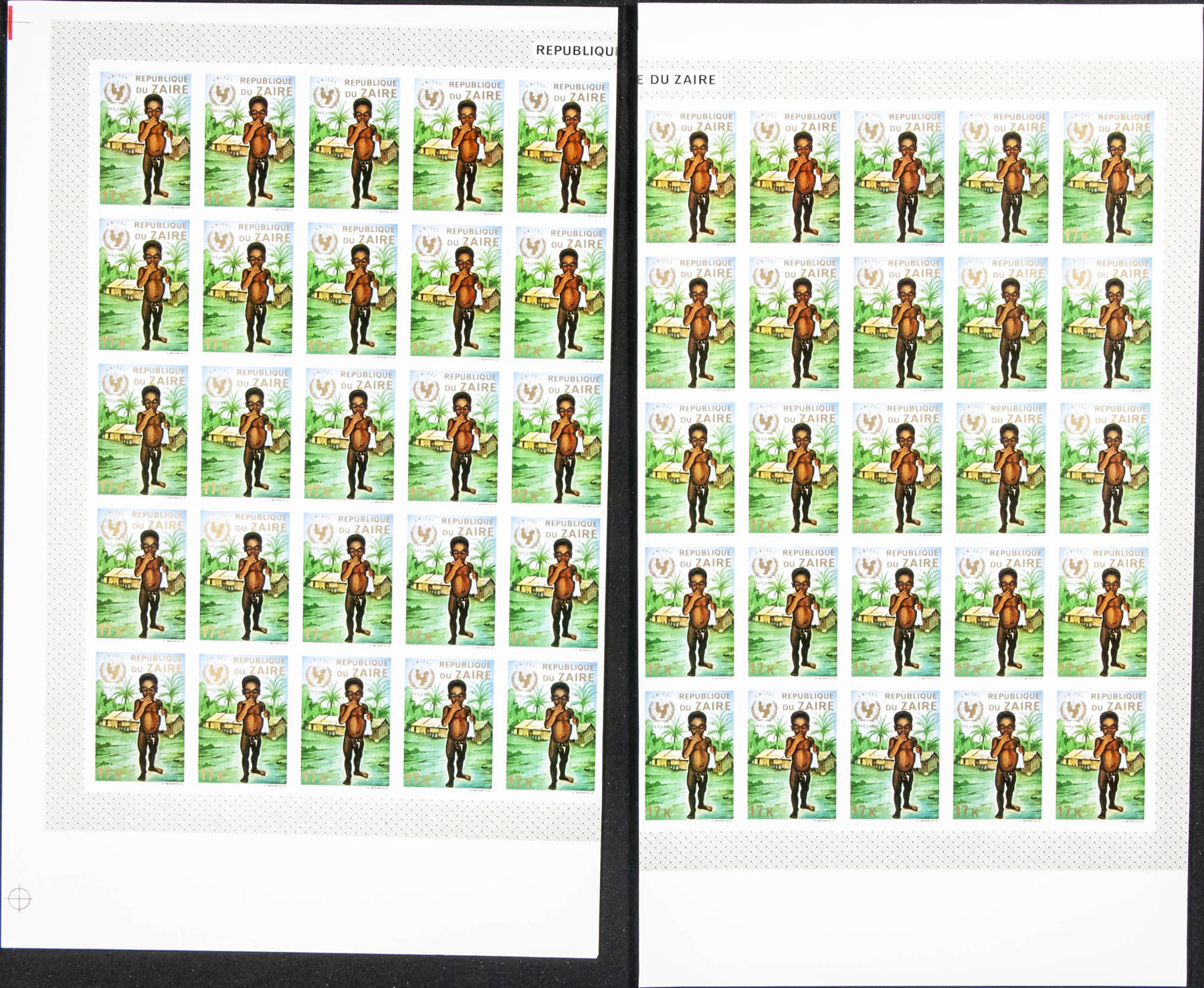The width and height of the screenshot is (1204, 988).
Task: Select last stamp in left sheet's top row
Action: pos(562,147)
